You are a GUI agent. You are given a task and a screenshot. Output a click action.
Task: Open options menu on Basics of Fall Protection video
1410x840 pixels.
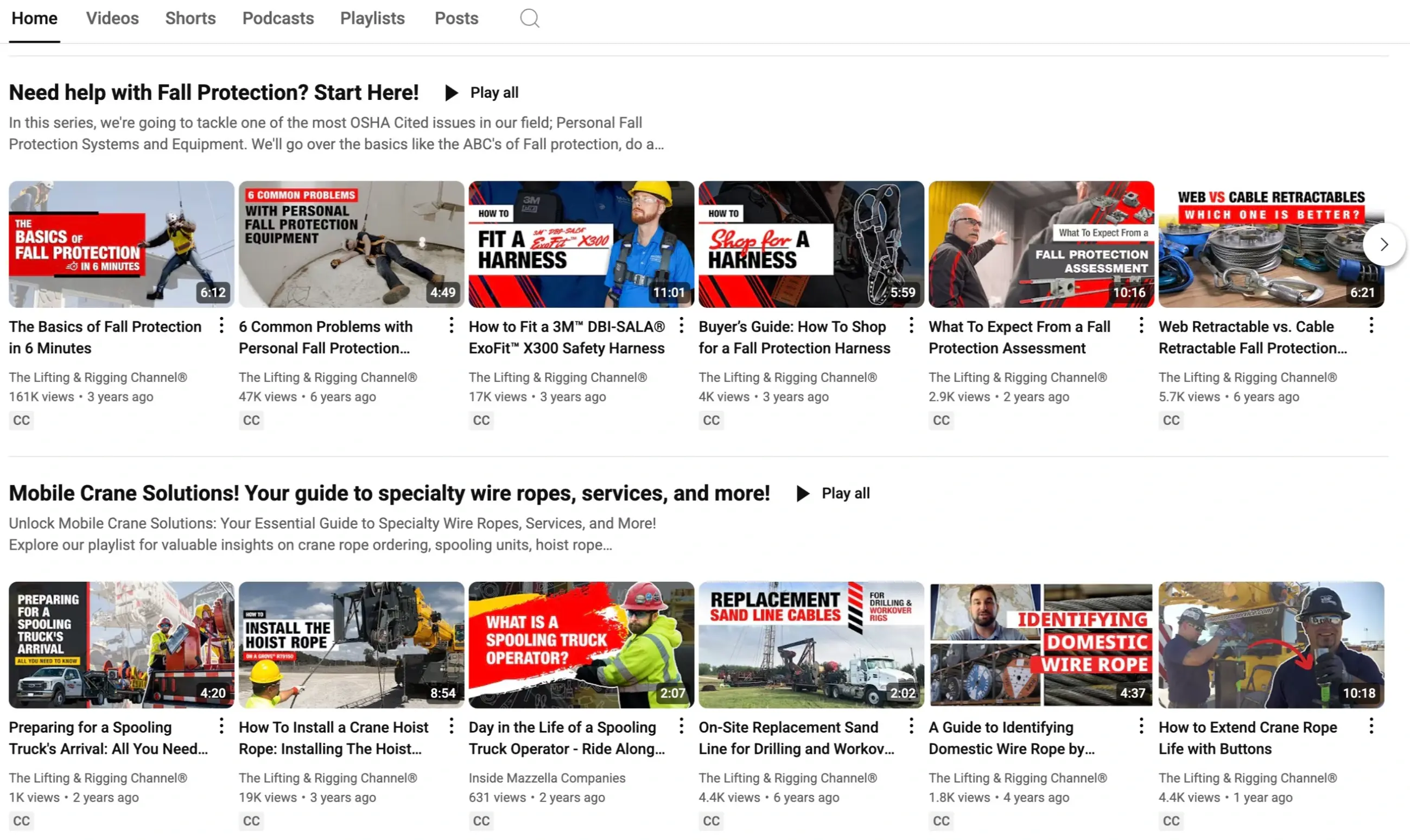tap(221, 326)
